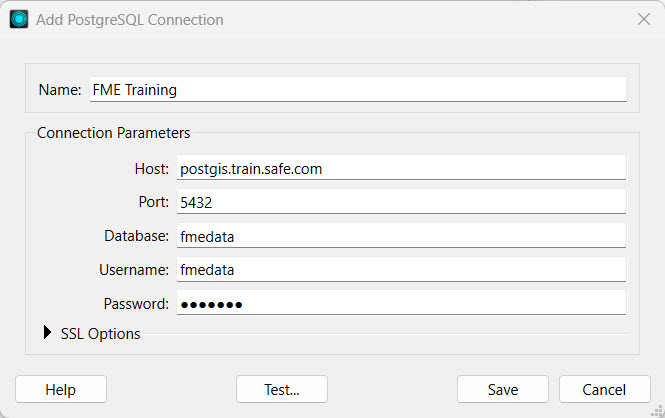The height and width of the screenshot is (418, 665).
Task: Click the masked Password field
Action: click(401, 303)
